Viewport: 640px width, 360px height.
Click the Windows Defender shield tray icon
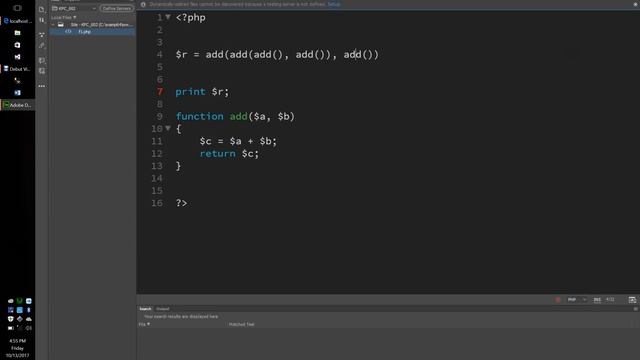(11, 319)
